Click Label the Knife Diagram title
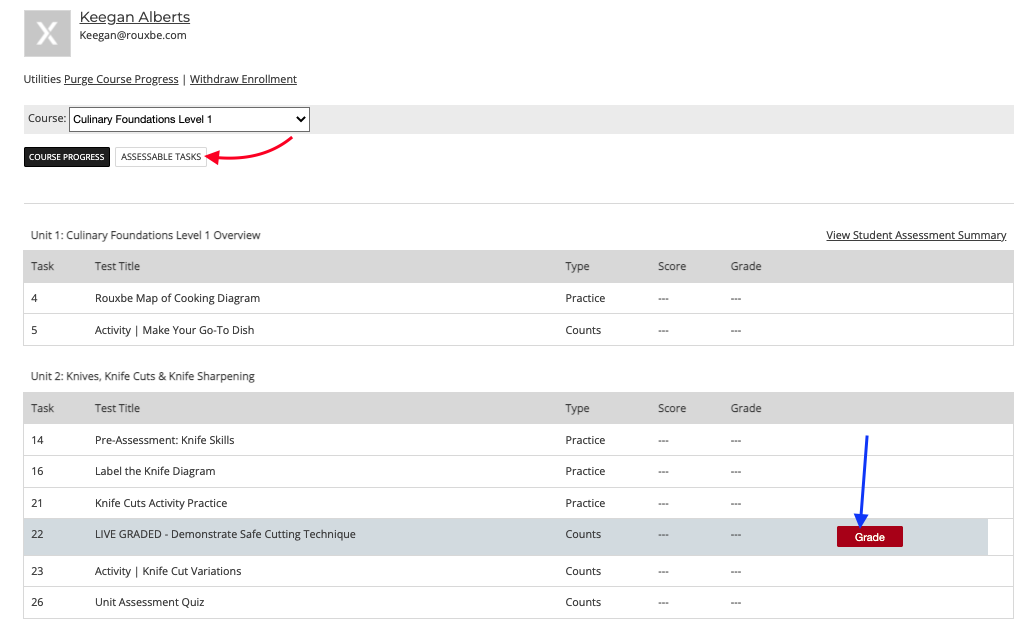Image resolution: width=1024 pixels, height=632 pixels. (155, 471)
